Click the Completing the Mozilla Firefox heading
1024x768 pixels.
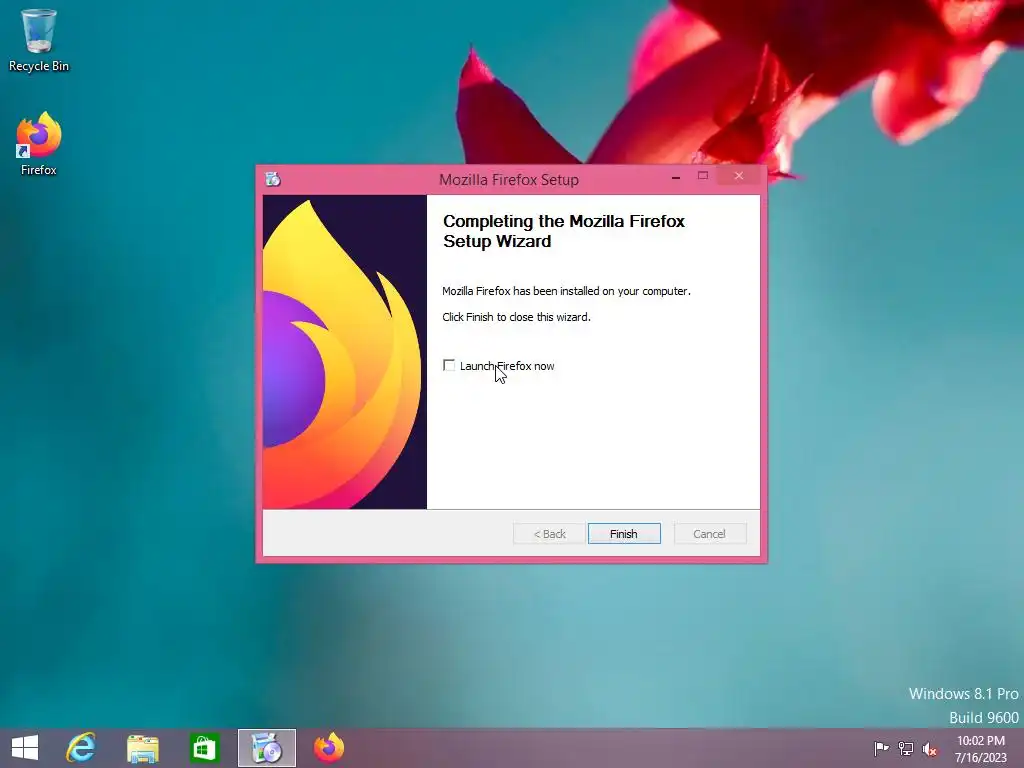coord(564,231)
